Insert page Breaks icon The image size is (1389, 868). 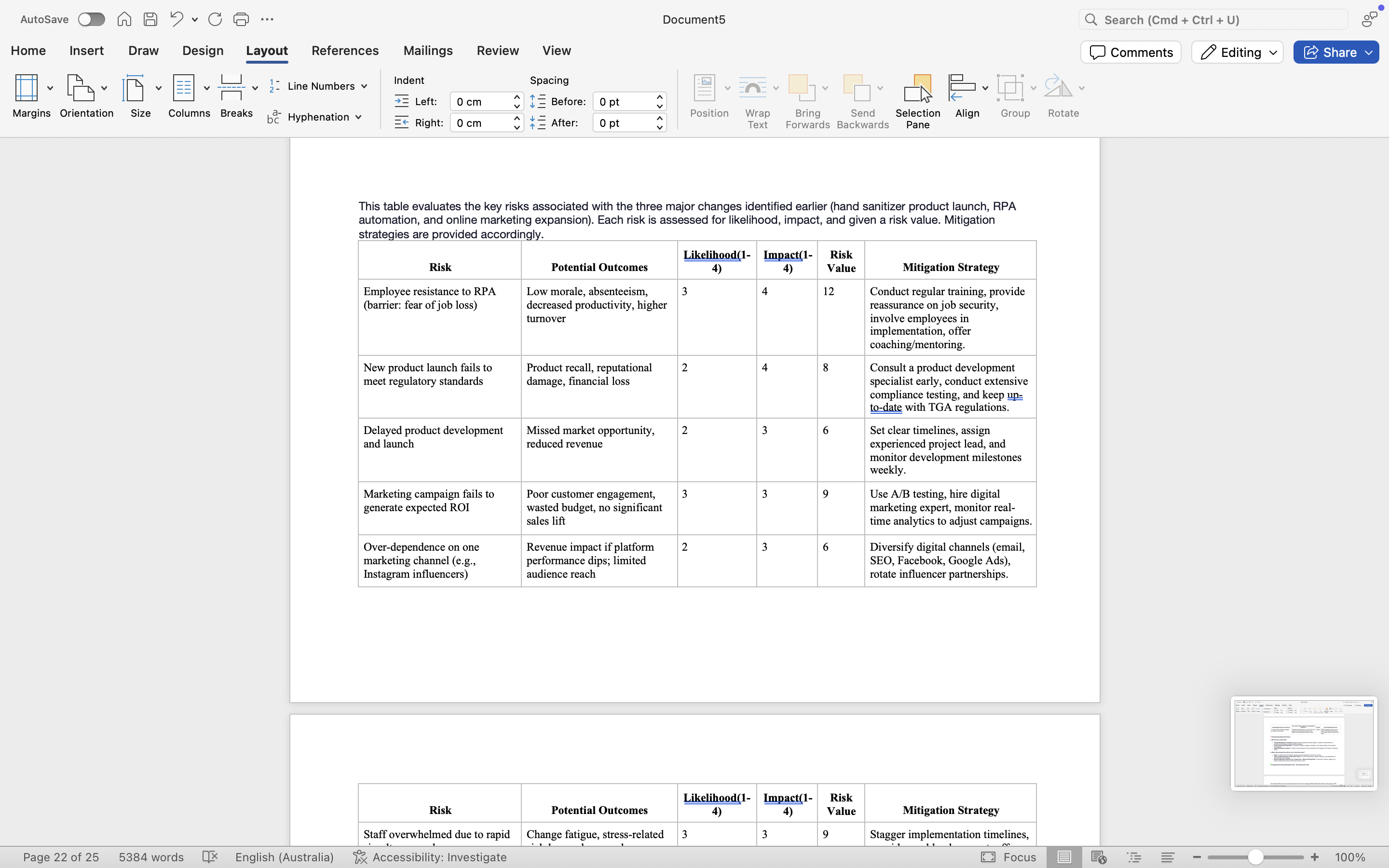coord(232,88)
